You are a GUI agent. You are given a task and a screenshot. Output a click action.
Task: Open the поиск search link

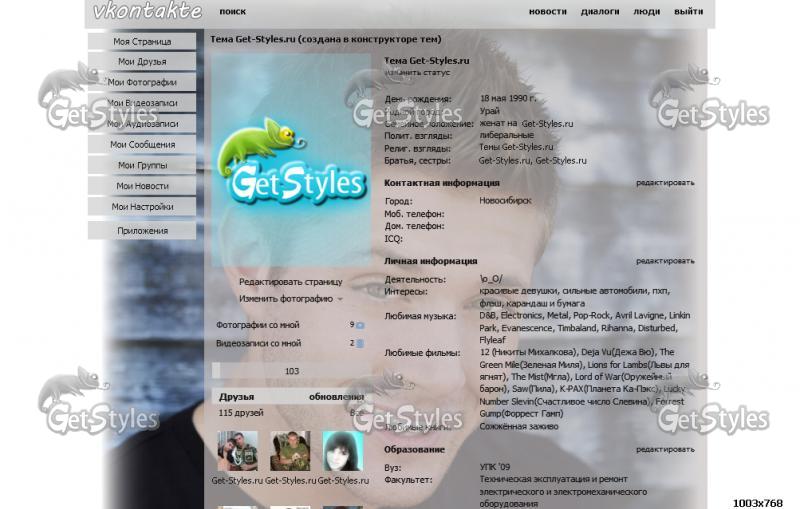(x=233, y=11)
